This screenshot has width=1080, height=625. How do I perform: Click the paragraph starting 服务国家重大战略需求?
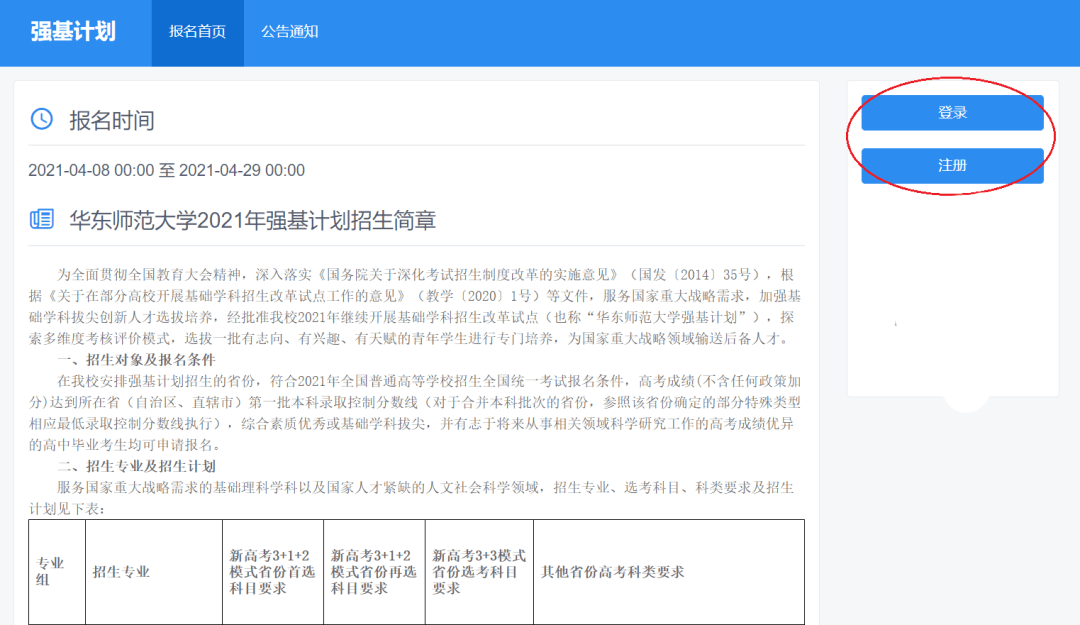click(x=415, y=497)
